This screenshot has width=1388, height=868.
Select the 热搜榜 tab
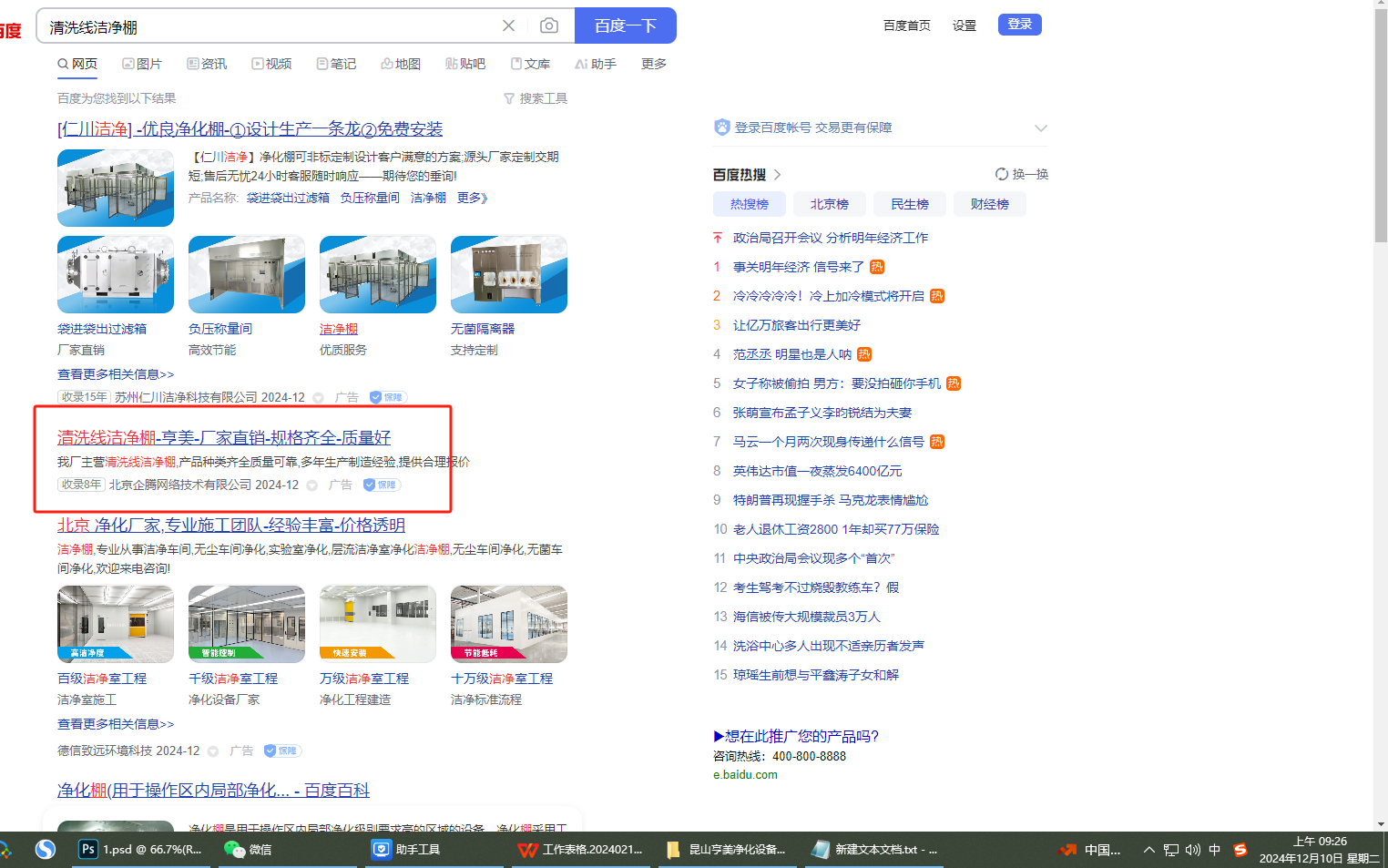coord(750,204)
